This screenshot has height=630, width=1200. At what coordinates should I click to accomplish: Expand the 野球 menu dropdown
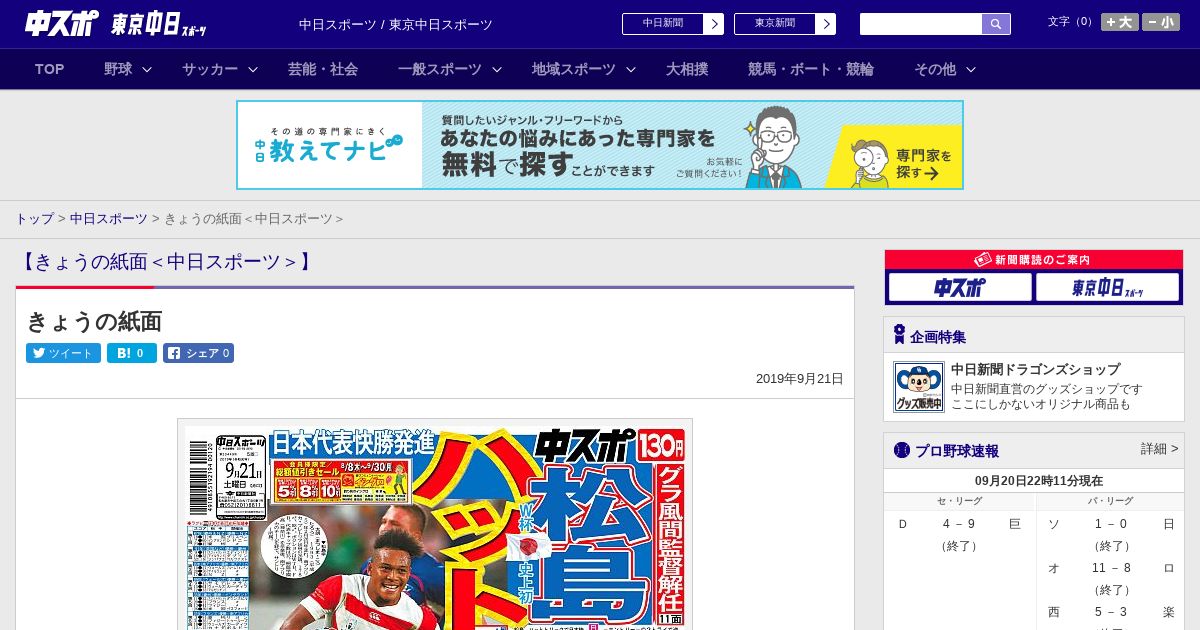pyautogui.click(x=128, y=69)
